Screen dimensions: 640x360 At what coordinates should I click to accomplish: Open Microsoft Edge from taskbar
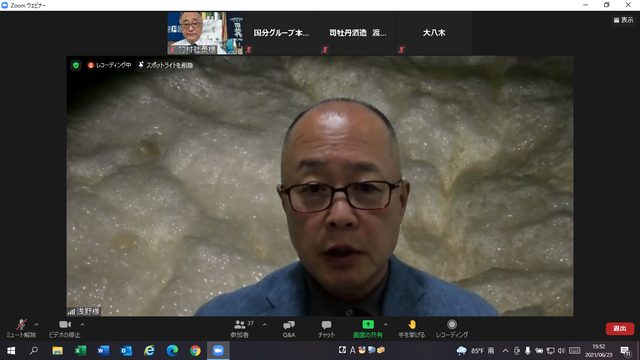[x=172, y=351]
